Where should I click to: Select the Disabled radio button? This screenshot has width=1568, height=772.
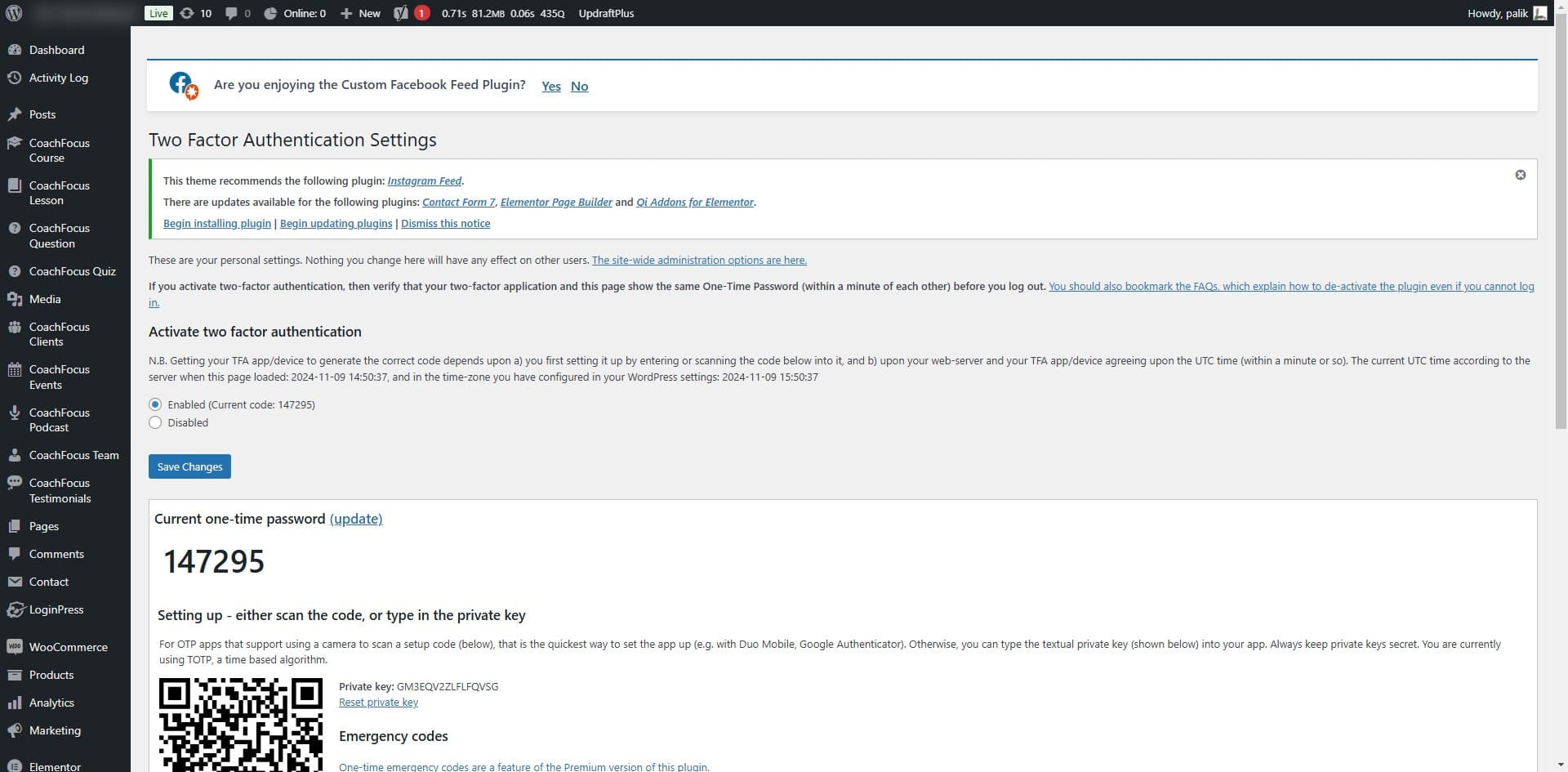(155, 422)
